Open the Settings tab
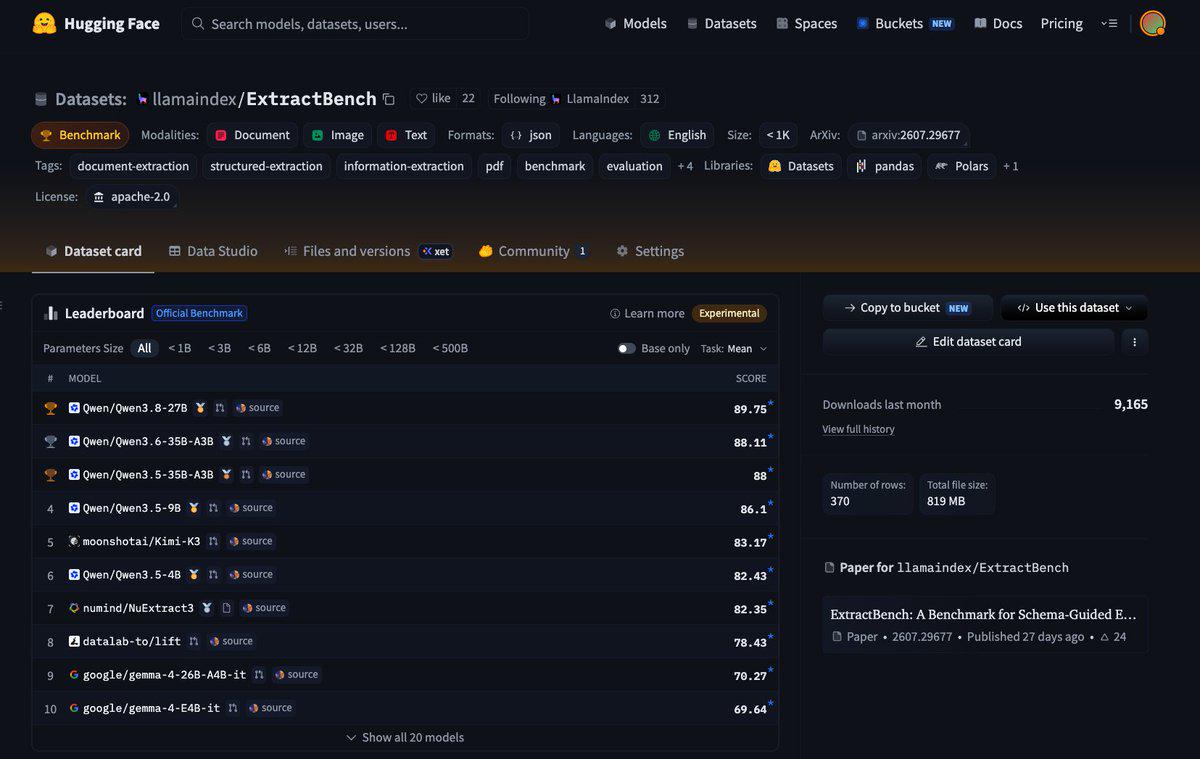Image resolution: width=1200 pixels, height=759 pixels. pos(650,251)
